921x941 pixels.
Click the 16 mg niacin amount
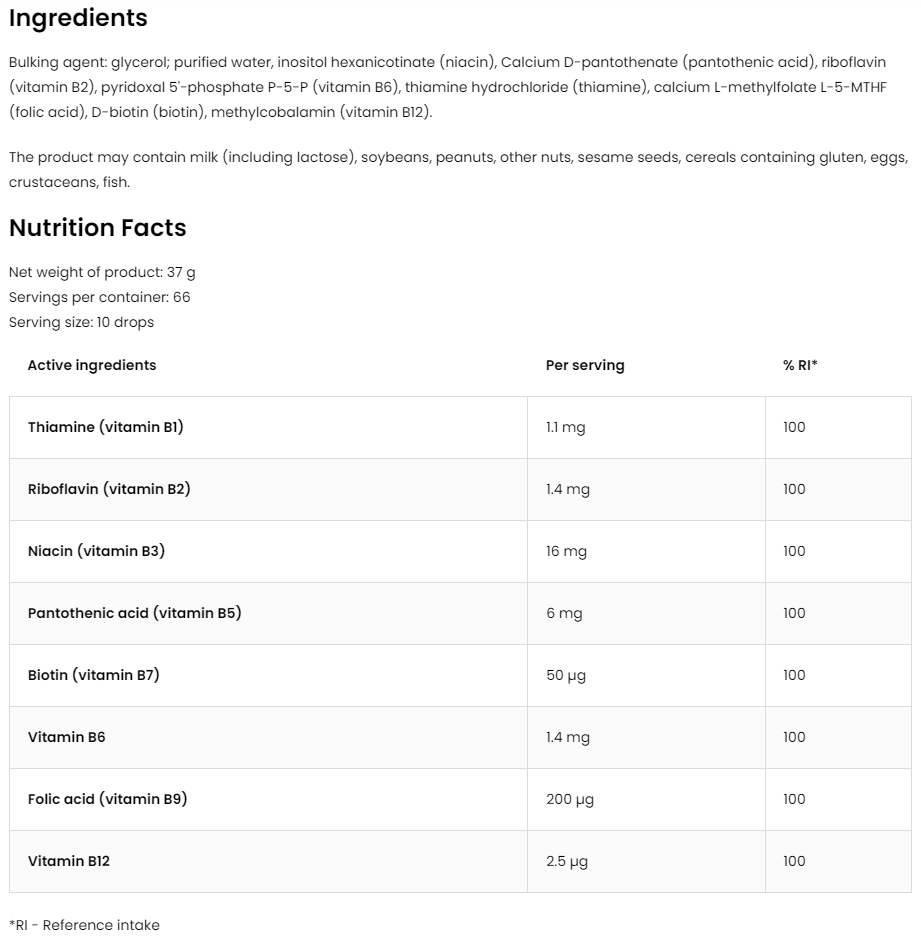(x=566, y=551)
